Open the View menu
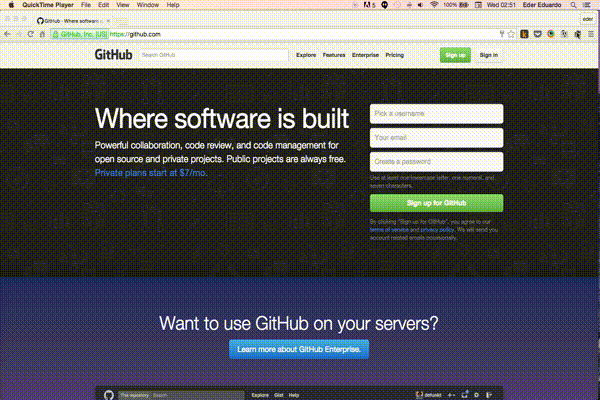 (122, 5)
